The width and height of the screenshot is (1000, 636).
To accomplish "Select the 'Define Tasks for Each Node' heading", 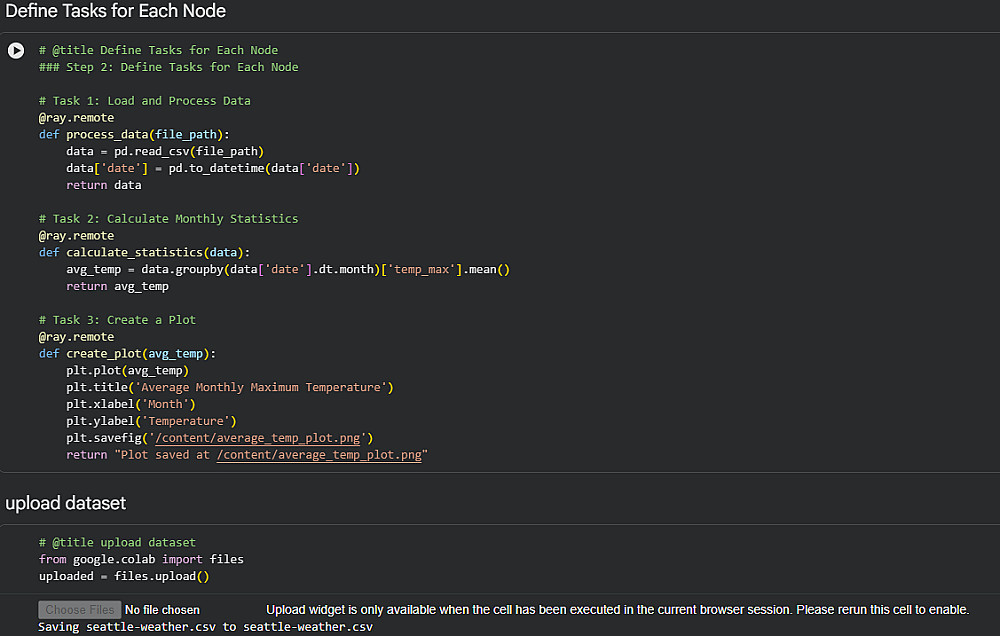I will [116, 12].
